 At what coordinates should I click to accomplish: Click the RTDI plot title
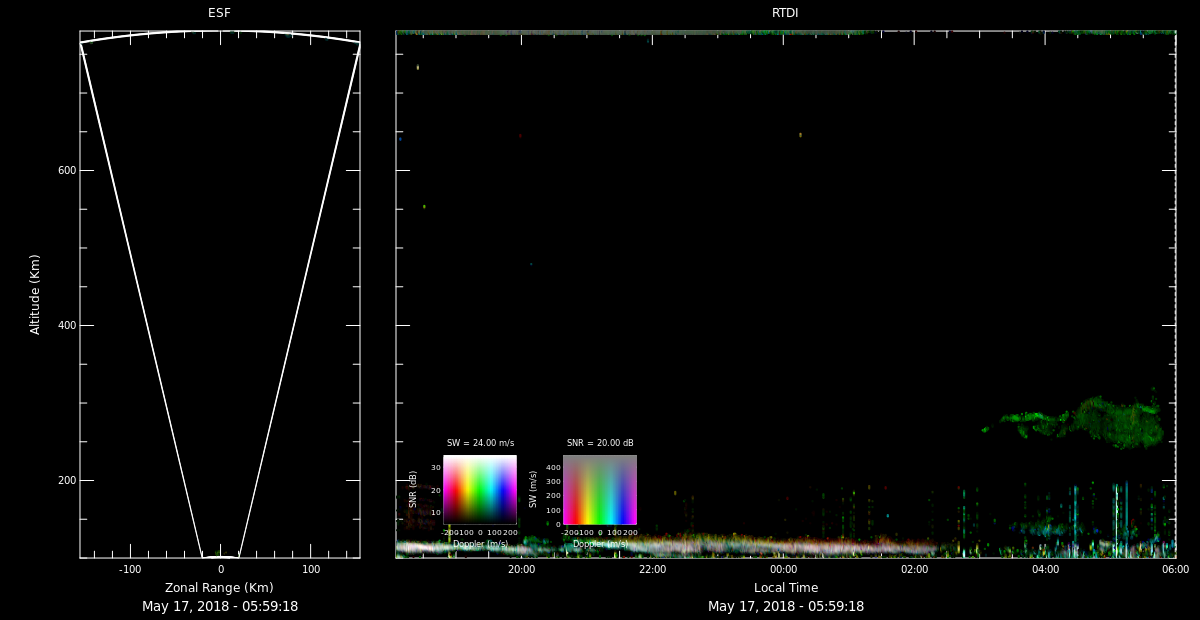(x=785, y=13)
